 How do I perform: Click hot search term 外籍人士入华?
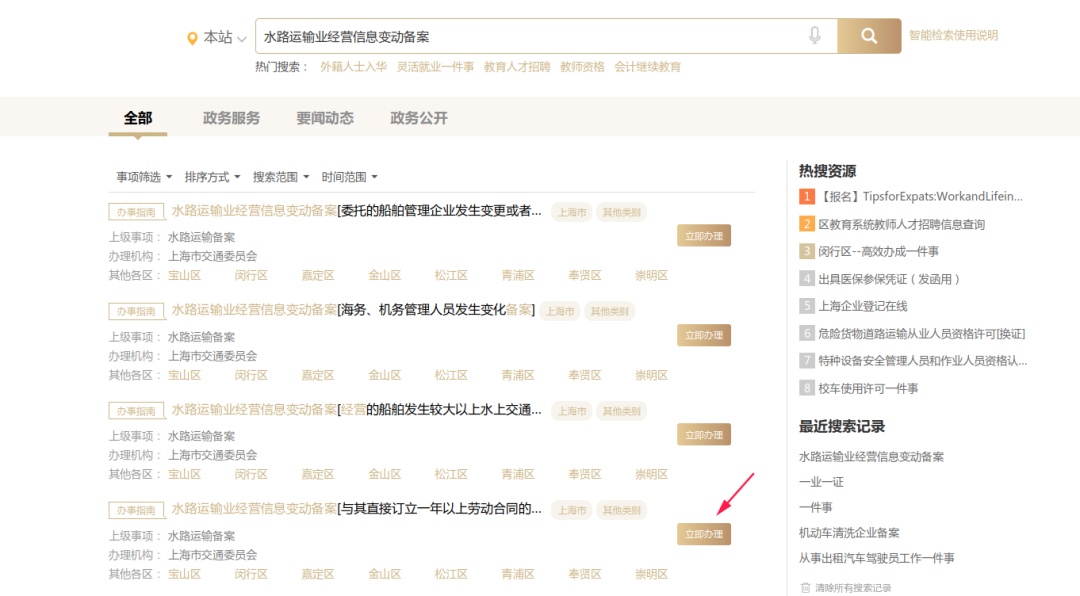click(353, 67)
